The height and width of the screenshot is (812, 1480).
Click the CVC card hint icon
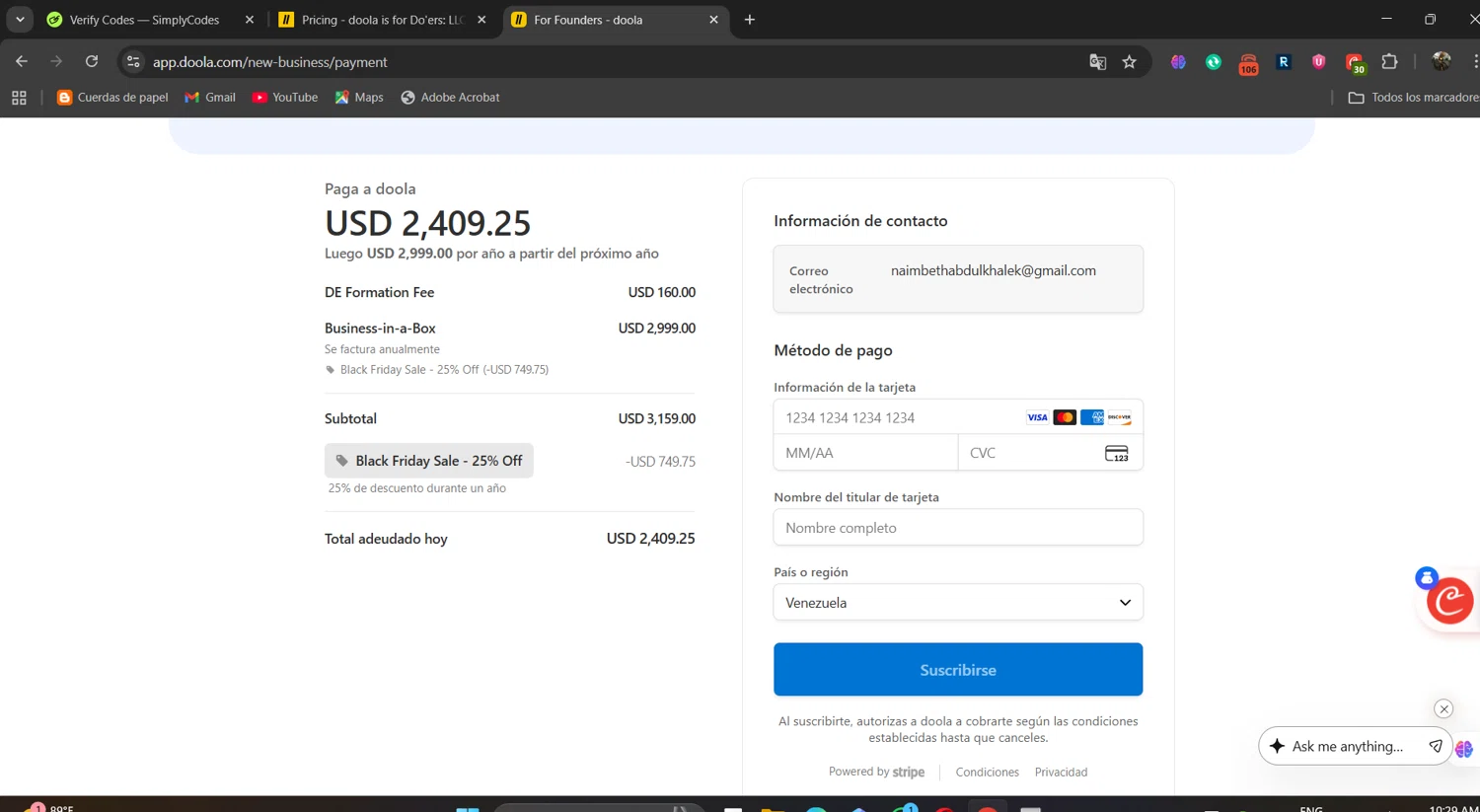[x=1116, y=453]
